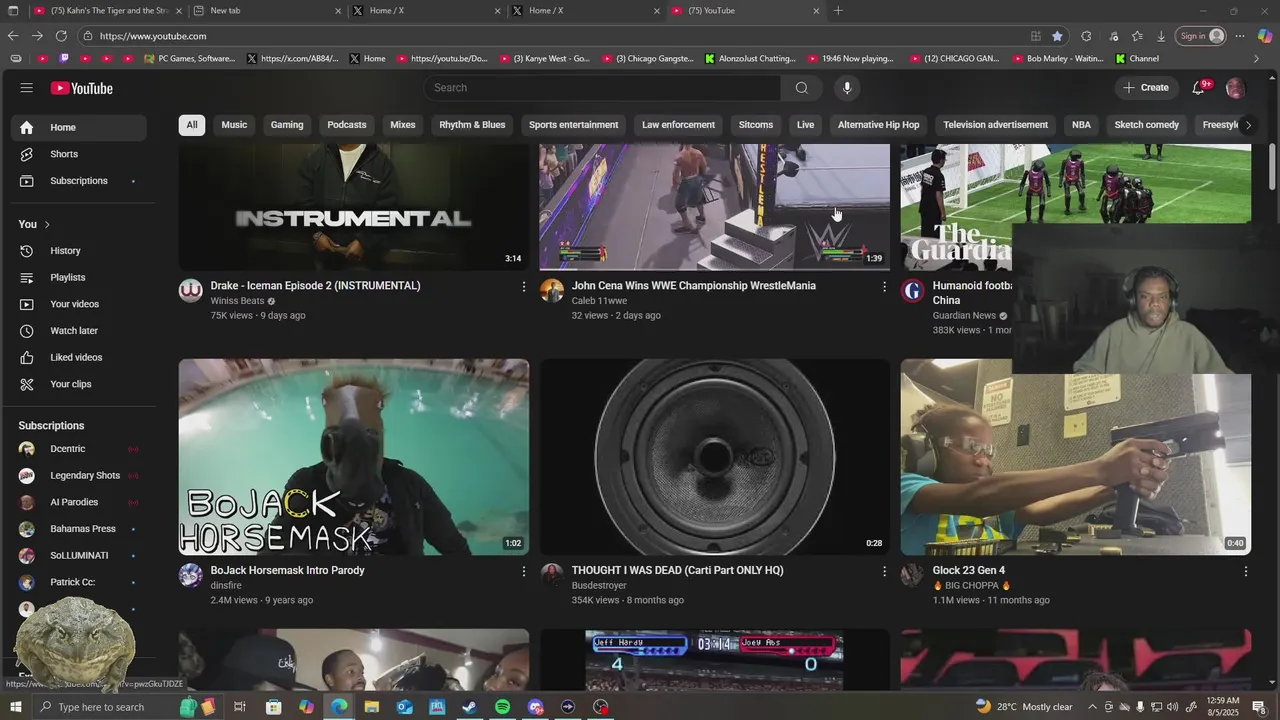Click the Winiss Beats channel avatar

[191, 291]
